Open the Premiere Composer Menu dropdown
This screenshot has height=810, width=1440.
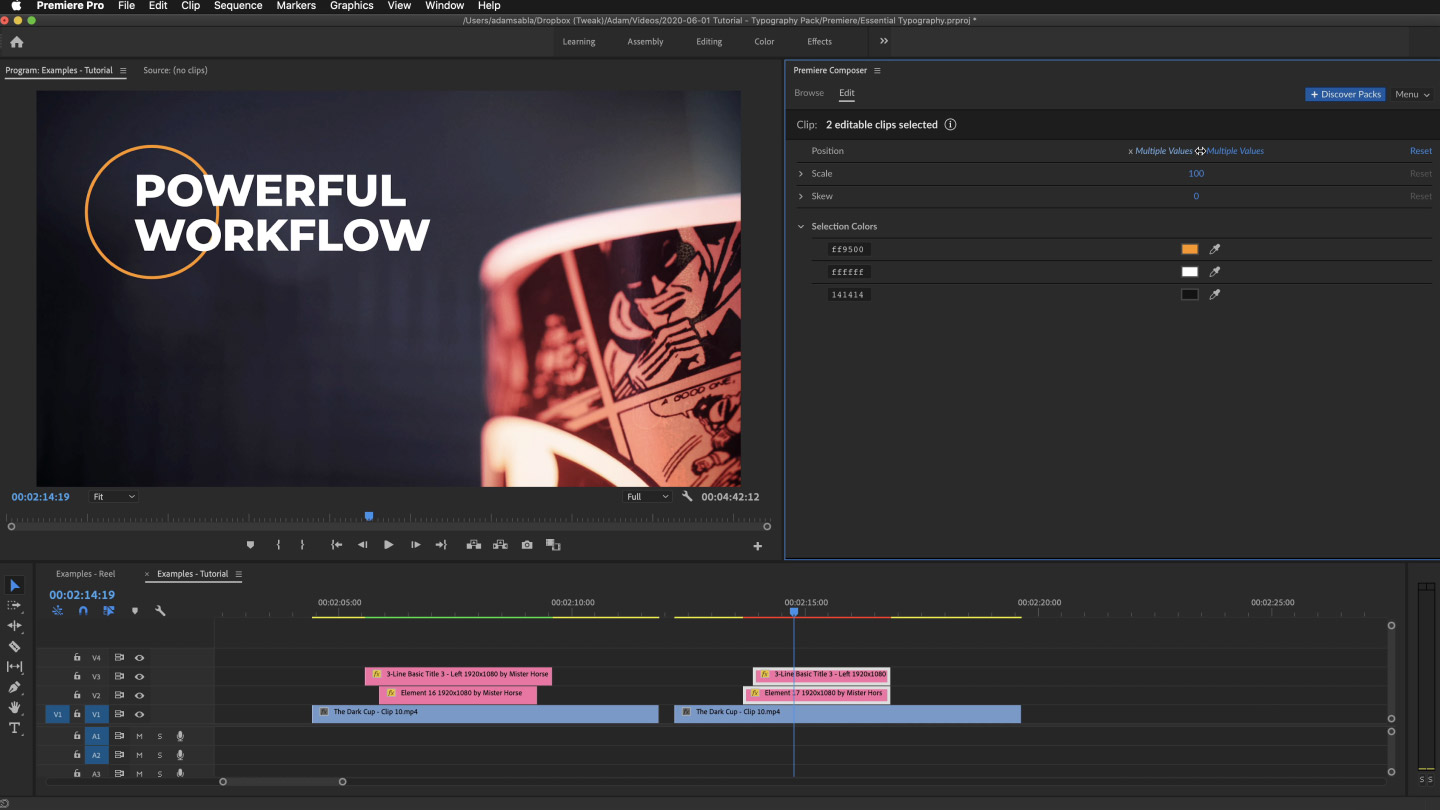(x=1412, y=94)
